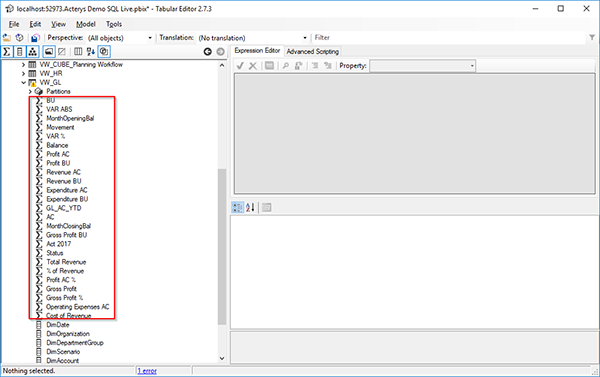
Task: Click the VW_HR table icon
Action: [32, 73]
